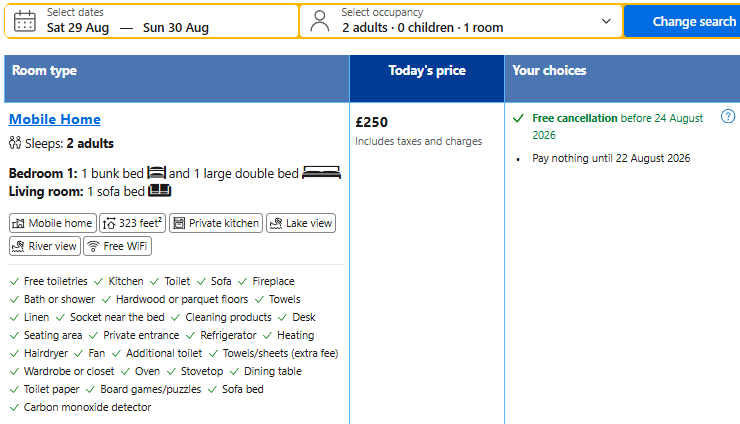The width and height of the screenshot is (740, 424).
Task: Click the calendar icon beside Select dates
Action: click(x=25, y=21)
